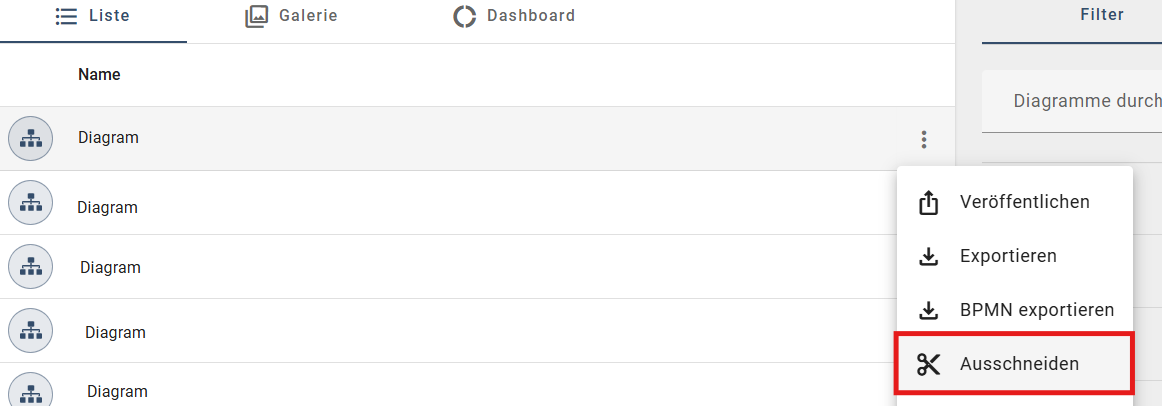
Task: Click the BPMN export download icon
Action: tap(929, 311)
